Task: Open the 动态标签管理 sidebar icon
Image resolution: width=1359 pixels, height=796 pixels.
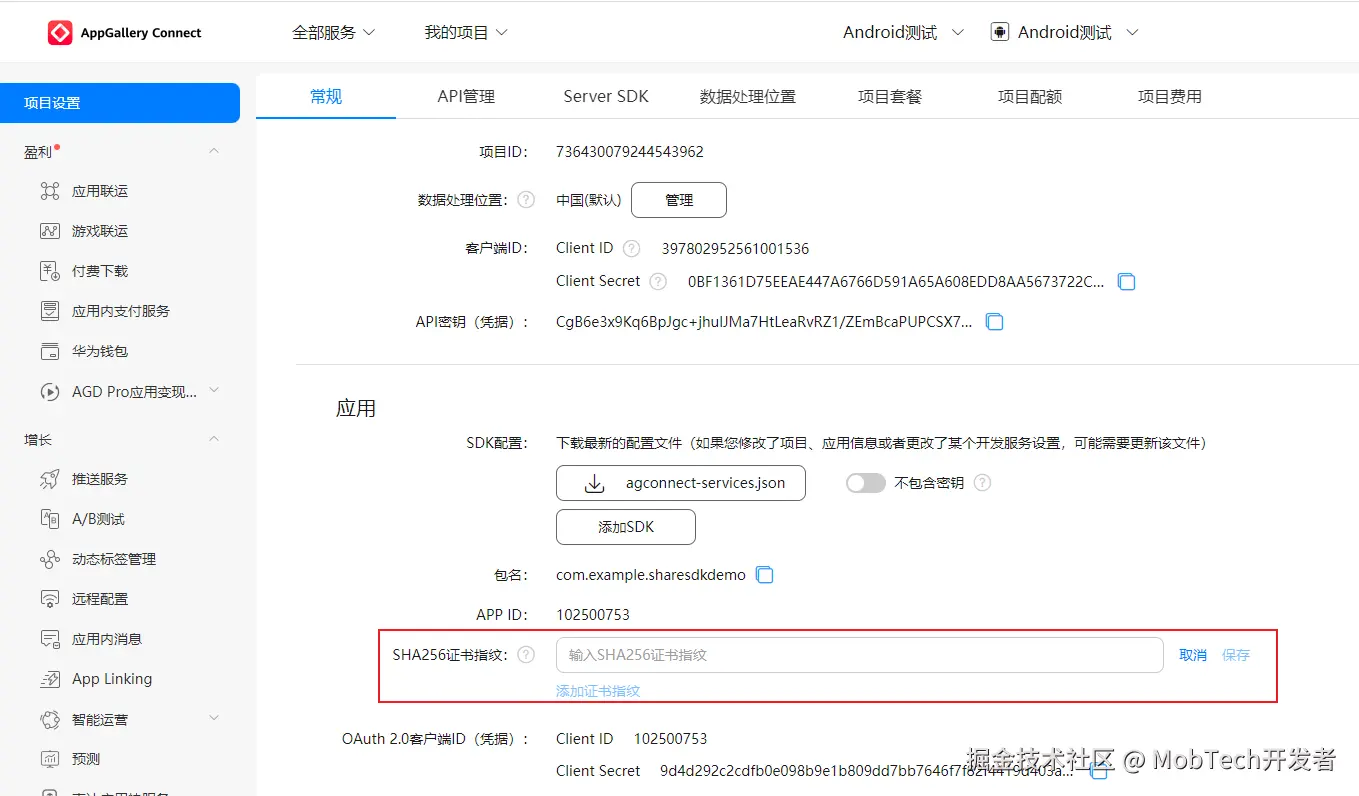Action: 50,559
